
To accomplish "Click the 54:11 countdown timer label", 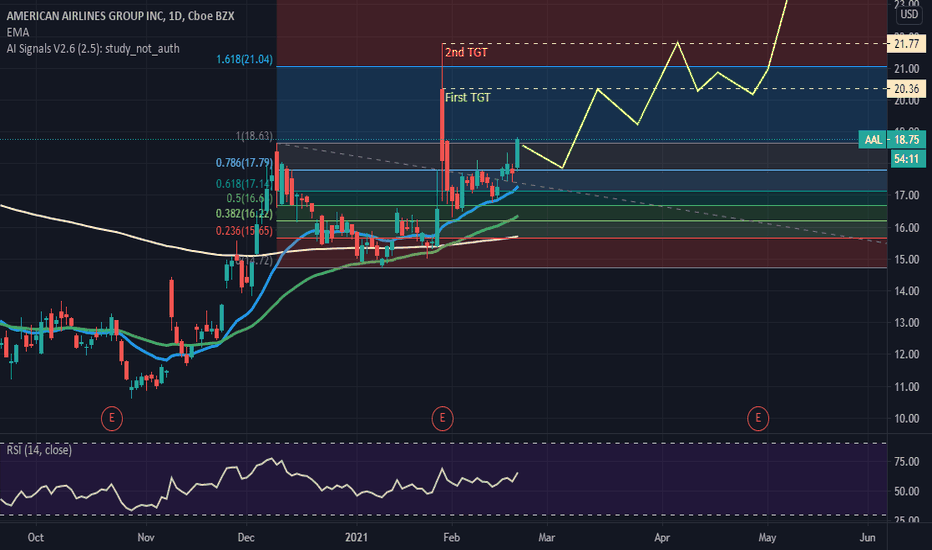I will (906, 159).
